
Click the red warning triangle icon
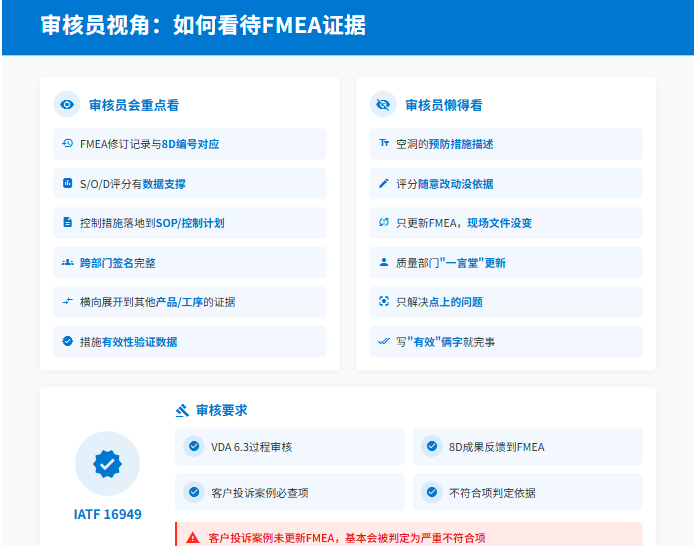(x=192, y=538)
